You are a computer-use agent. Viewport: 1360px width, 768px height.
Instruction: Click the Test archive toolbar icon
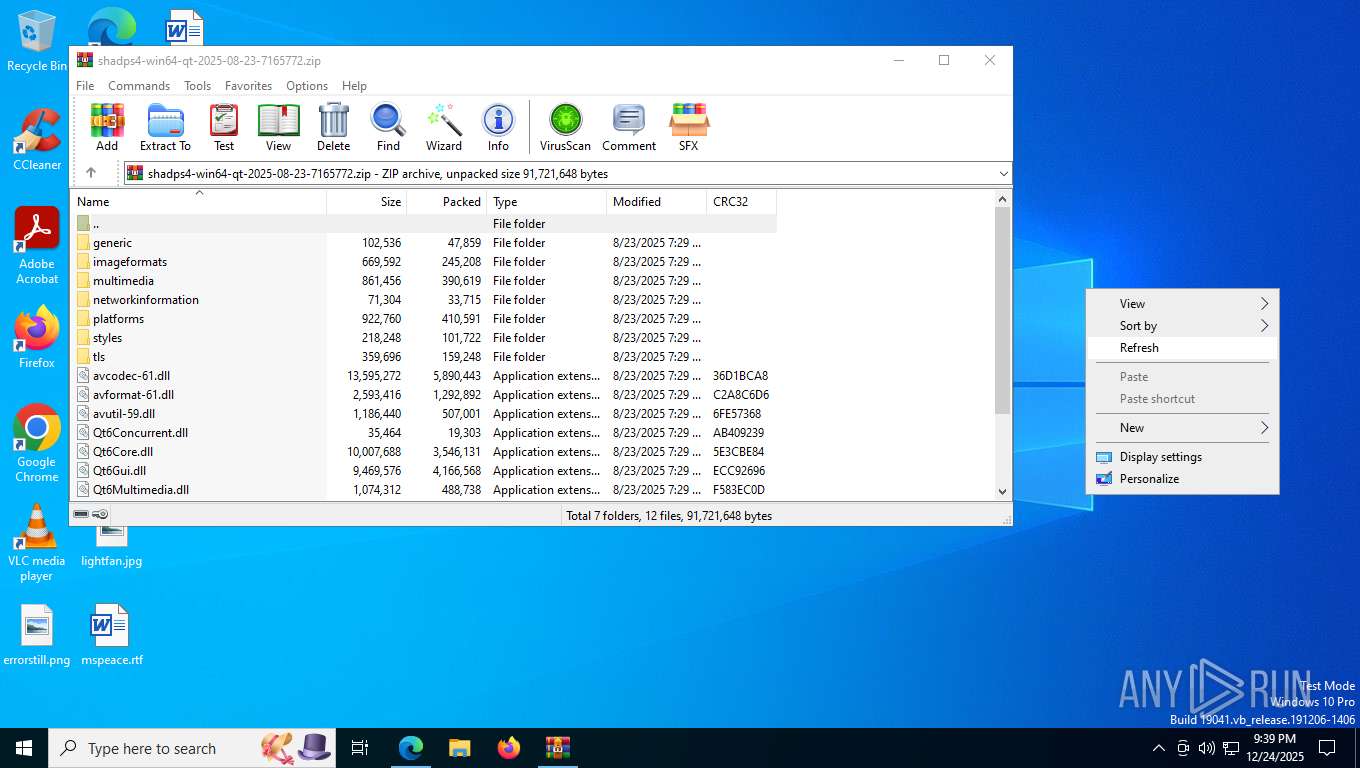coord(224,127)
